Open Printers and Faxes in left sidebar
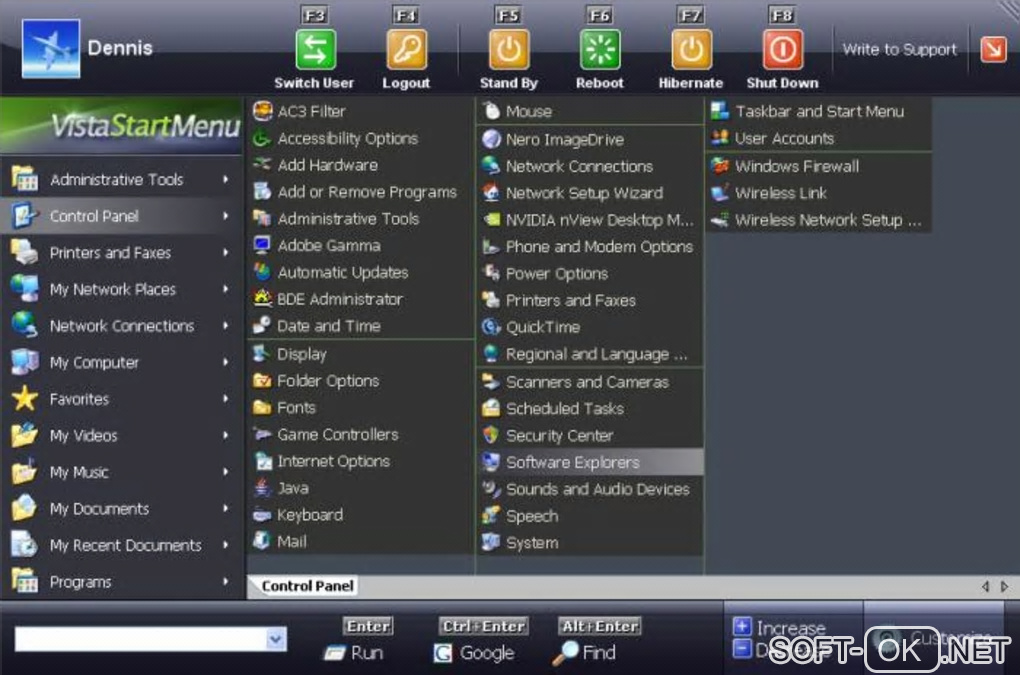The height and width of the screenshot is (675, 1020). pyautogui.click(x=122, y=252)
